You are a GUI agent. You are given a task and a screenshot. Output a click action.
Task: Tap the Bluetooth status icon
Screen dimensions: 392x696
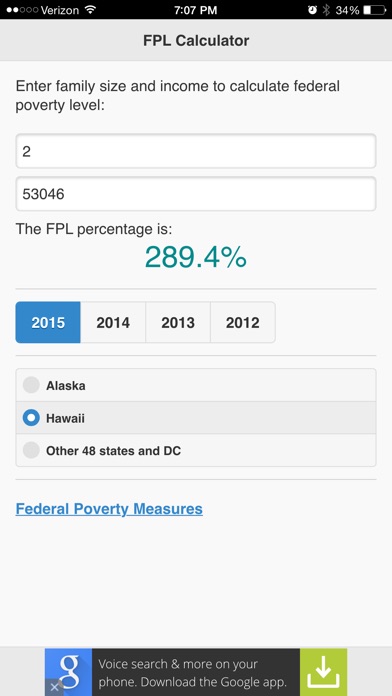[327, 10]
